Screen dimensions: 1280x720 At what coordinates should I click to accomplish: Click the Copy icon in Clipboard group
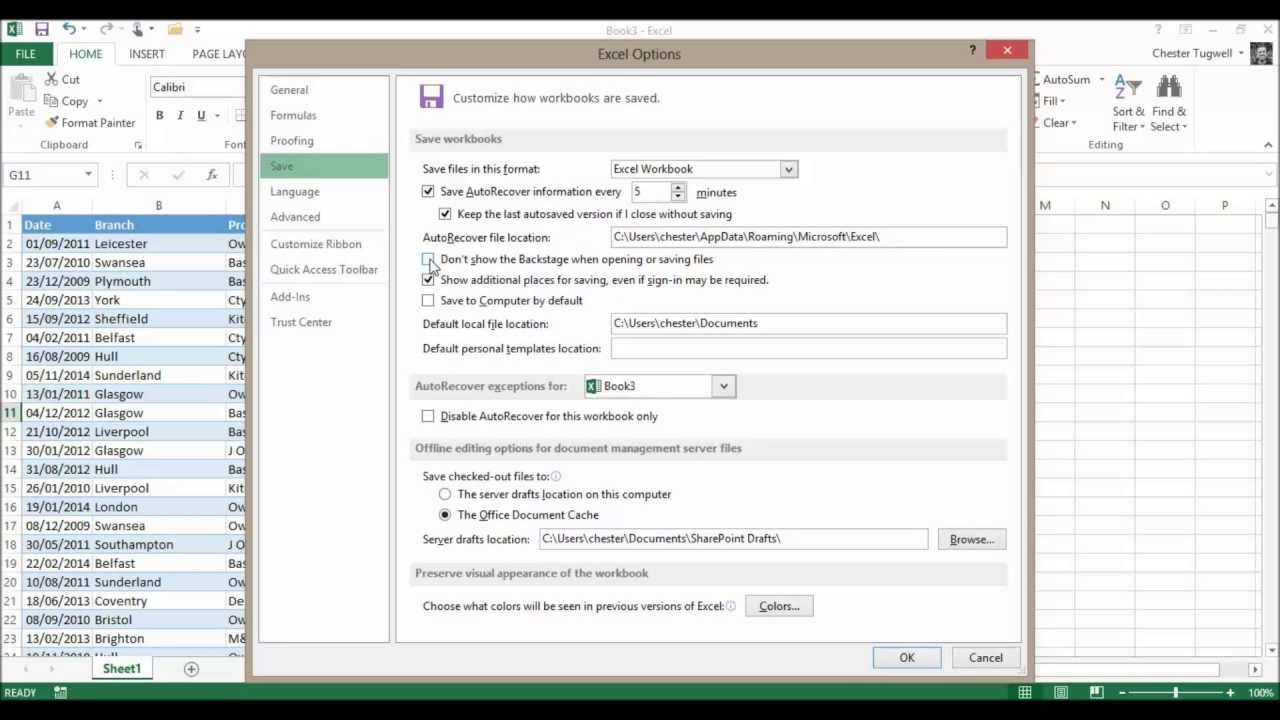point(50,101)
